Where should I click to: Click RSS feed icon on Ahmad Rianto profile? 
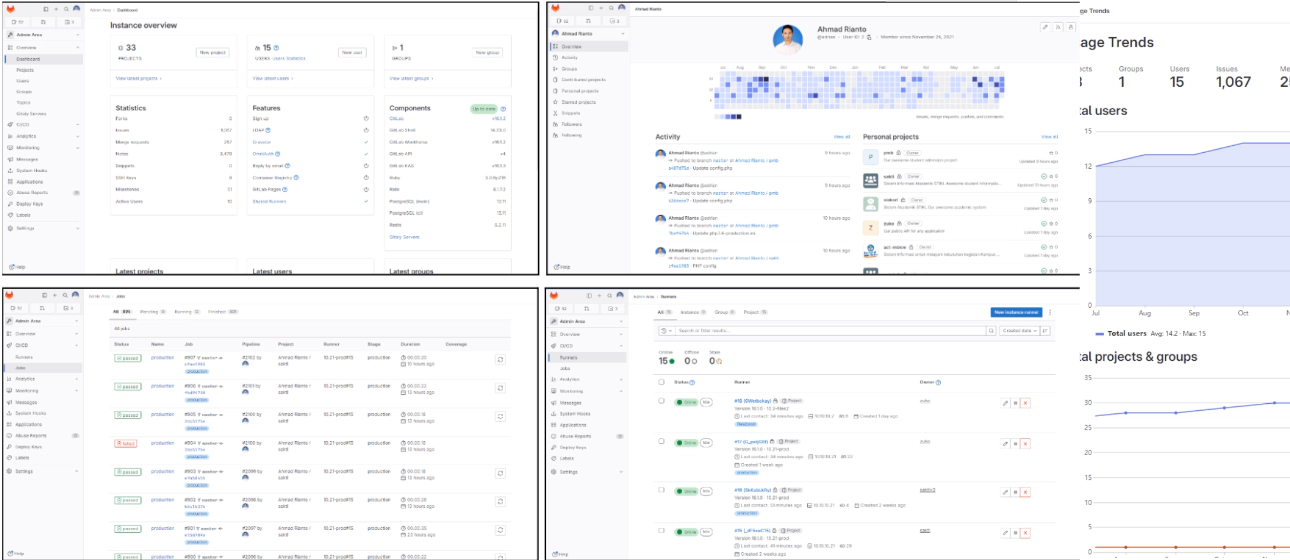[1058, 27]
